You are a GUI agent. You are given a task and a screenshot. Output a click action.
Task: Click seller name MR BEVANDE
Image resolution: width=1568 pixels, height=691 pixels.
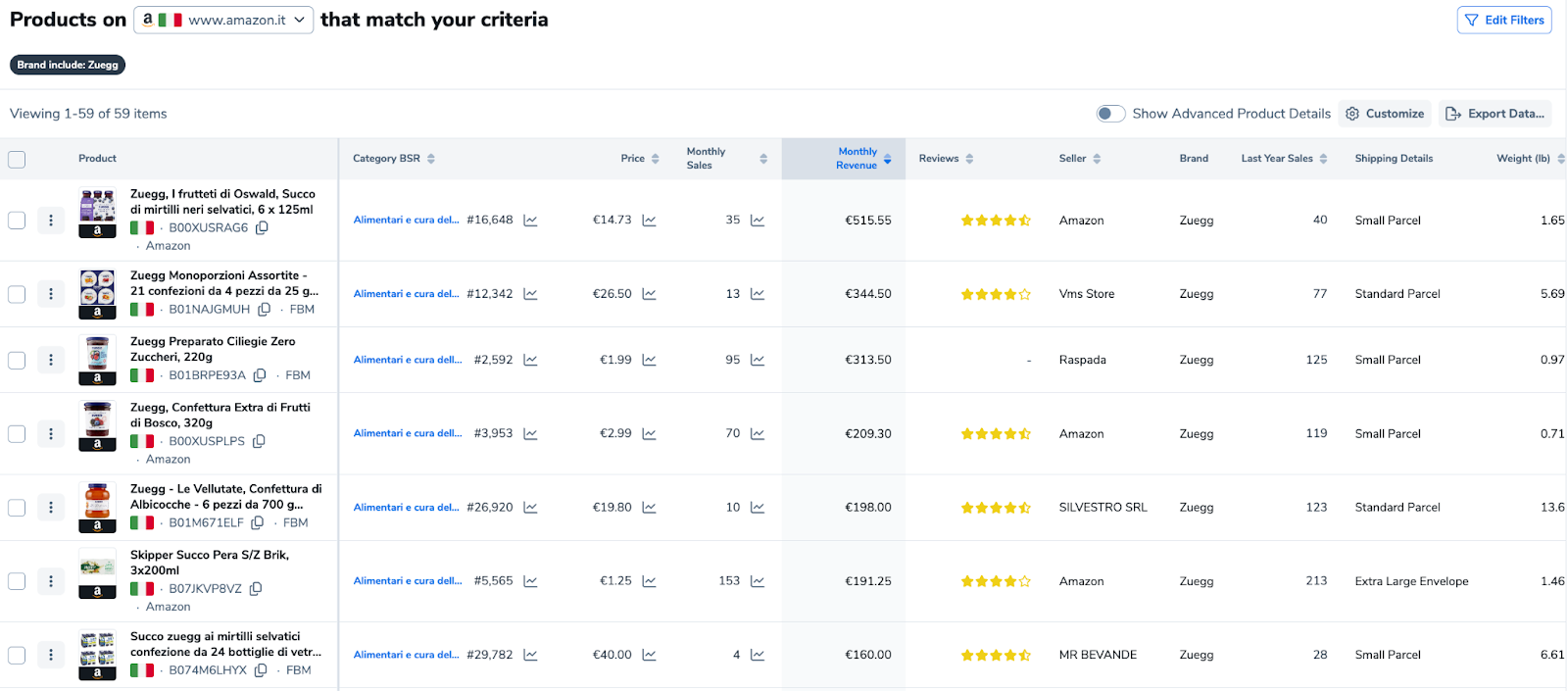[1098, 655]
